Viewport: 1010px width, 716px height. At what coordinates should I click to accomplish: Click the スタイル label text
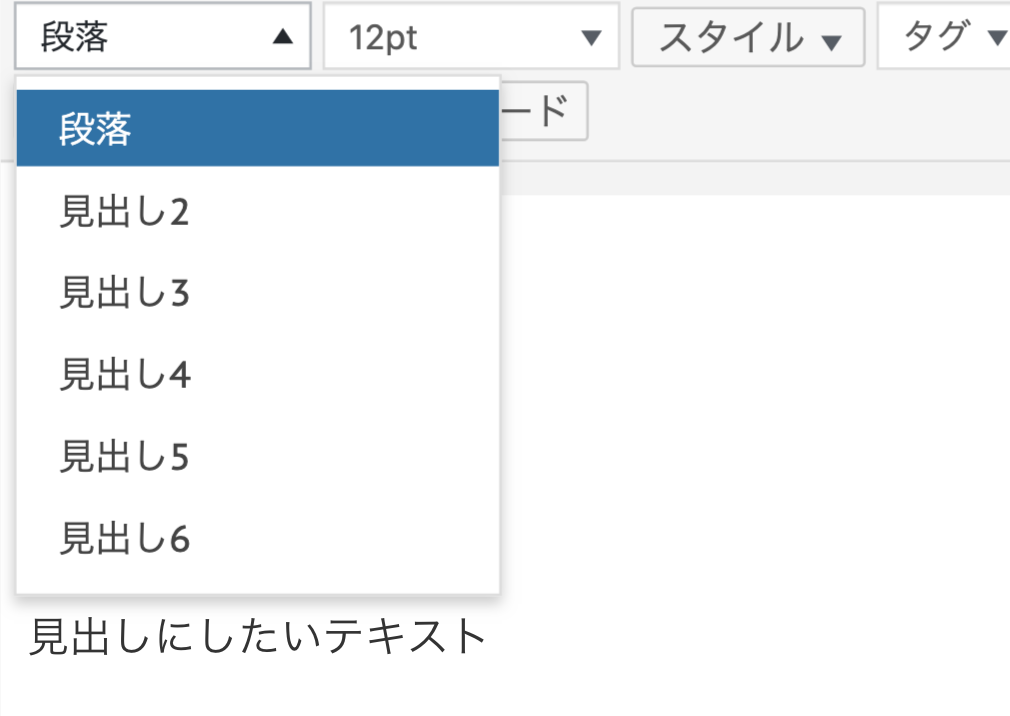732,37
